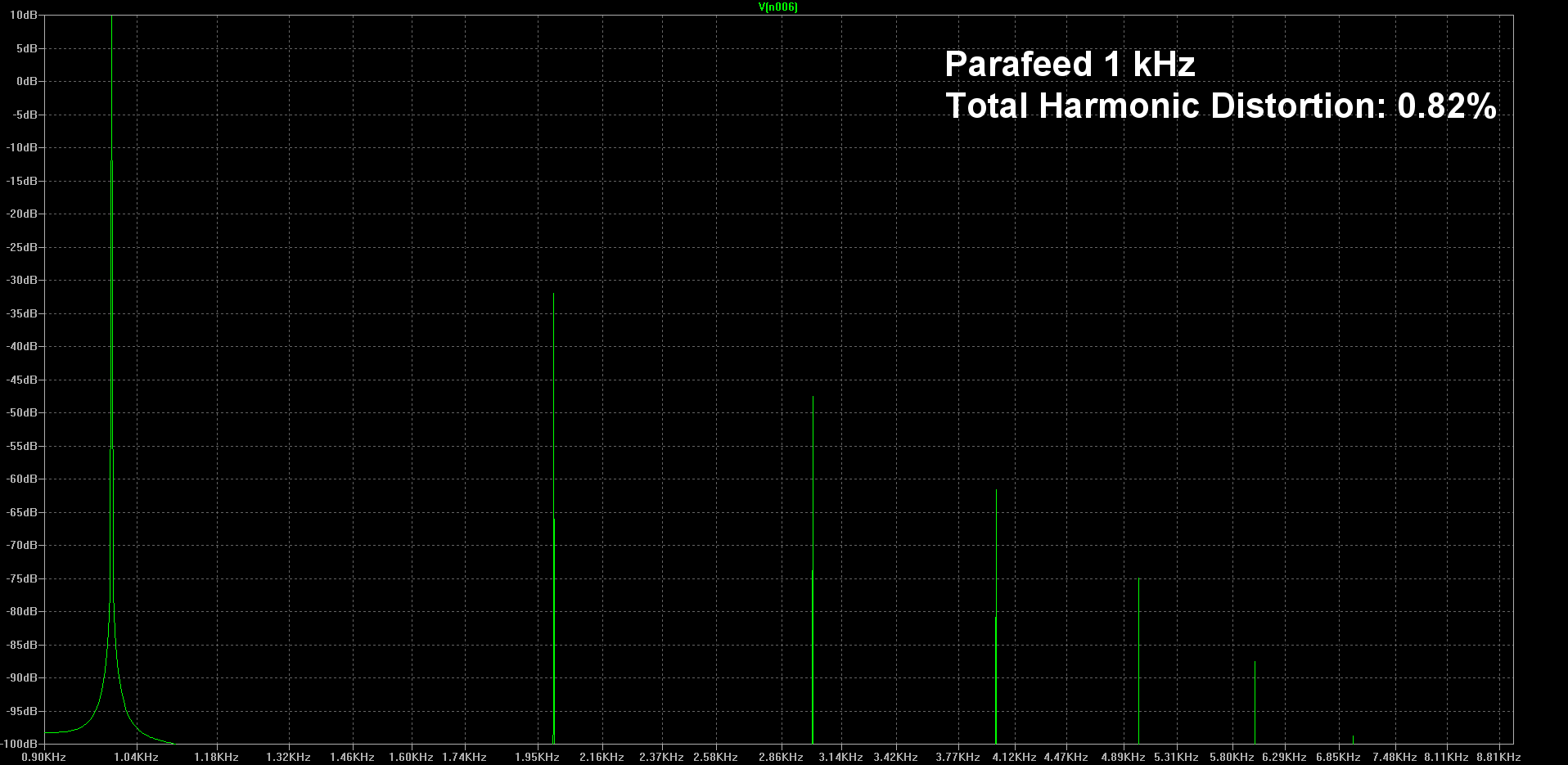This screenshot has width=1568, height=765.
Task: Click the 0dB vertical axis label
Action: (27, 81)
